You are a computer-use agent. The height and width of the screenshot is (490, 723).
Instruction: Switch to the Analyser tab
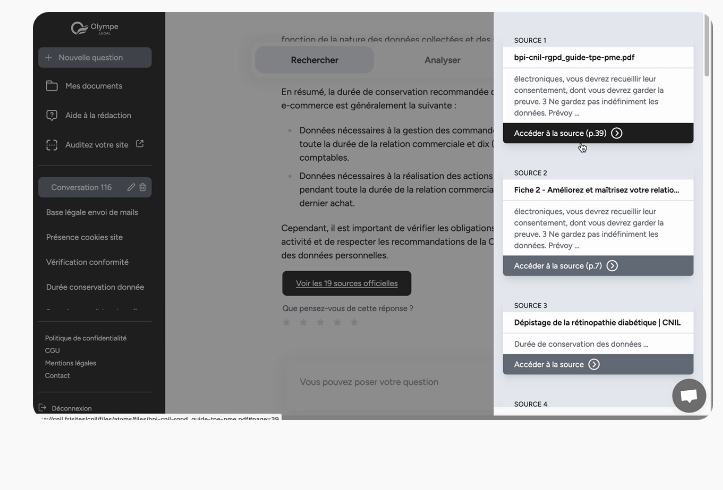coord(442,60)
